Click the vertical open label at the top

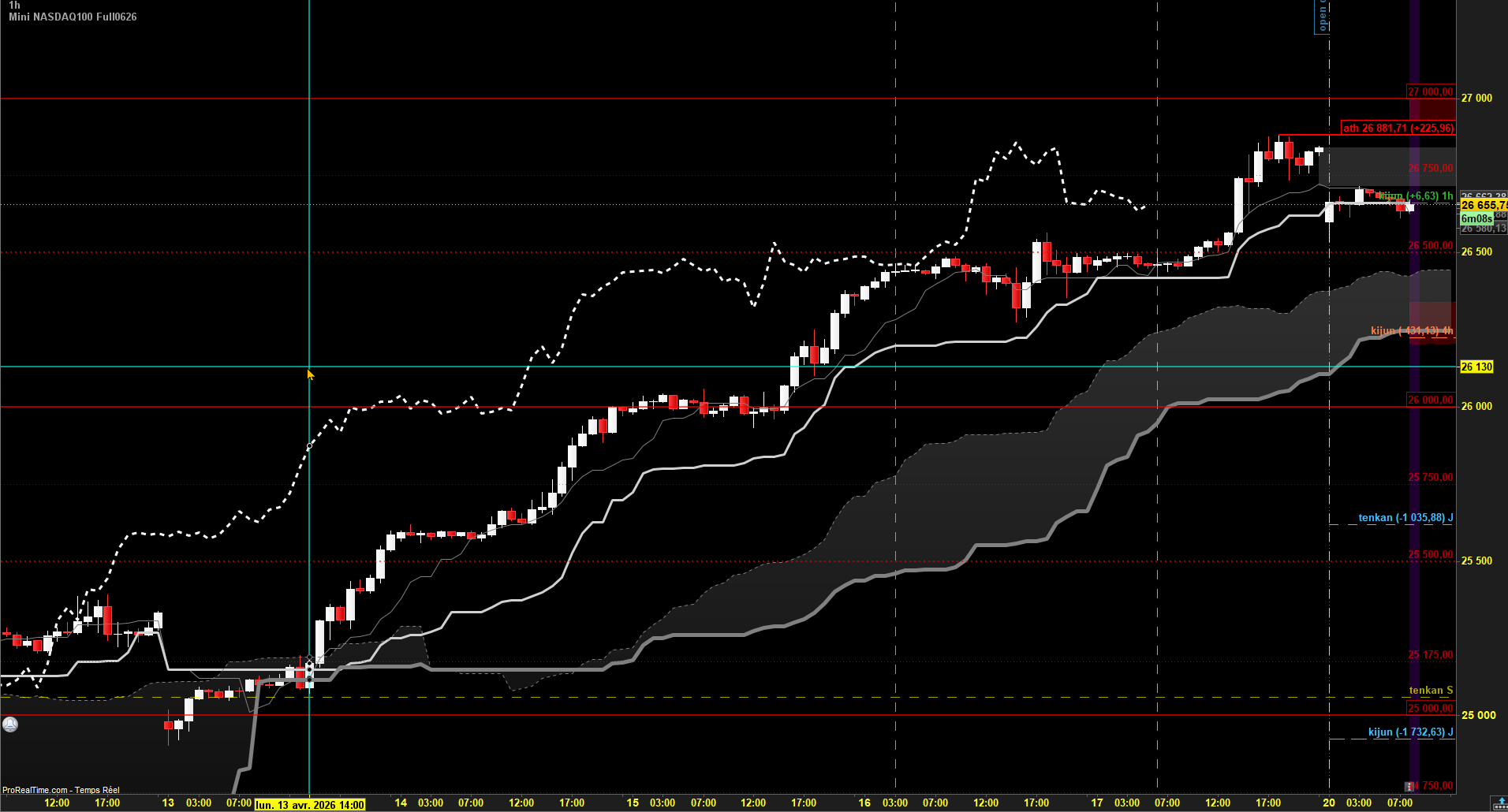pos(1323,16)
